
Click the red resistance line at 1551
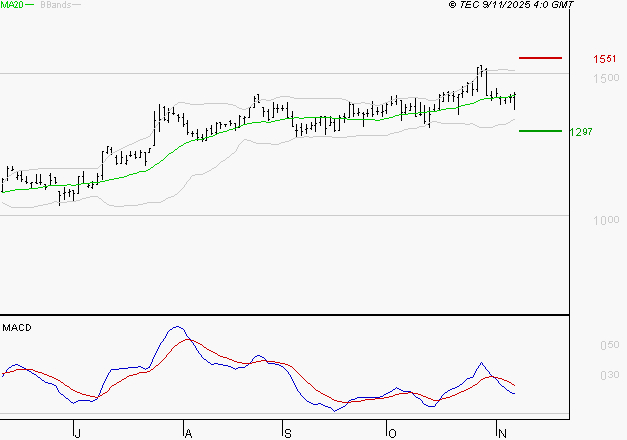[x=540, y=58]
